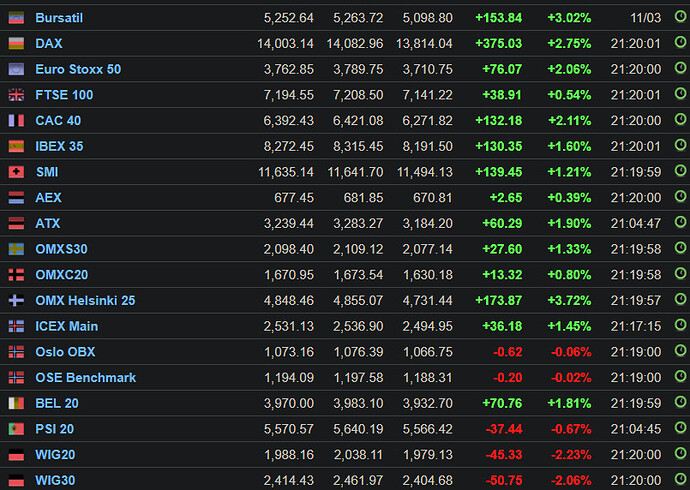Click the clock icon in ICEX Main row
Image resolution: width=690 pixels, height=490 pixels.
tap(680, 325)
